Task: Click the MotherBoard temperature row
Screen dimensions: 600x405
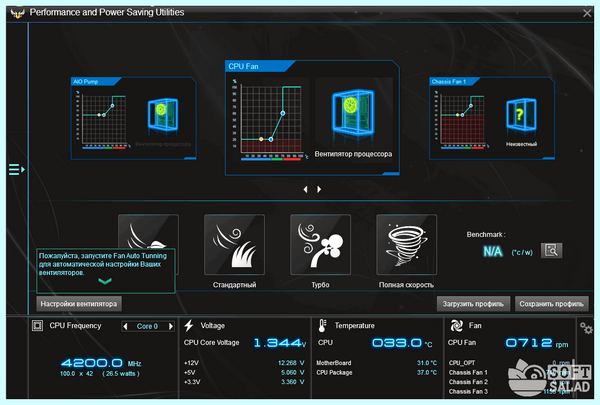Action: coord(377,363)
